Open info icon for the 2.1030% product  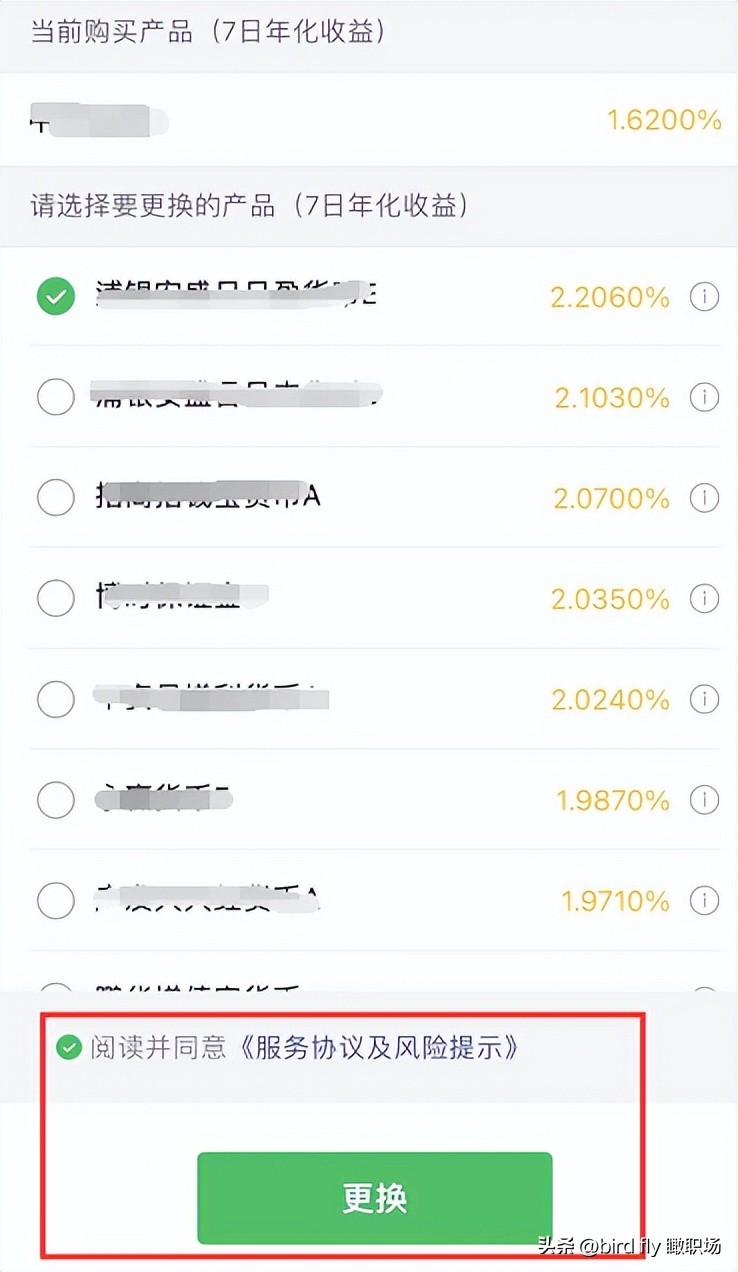[705, 398]
